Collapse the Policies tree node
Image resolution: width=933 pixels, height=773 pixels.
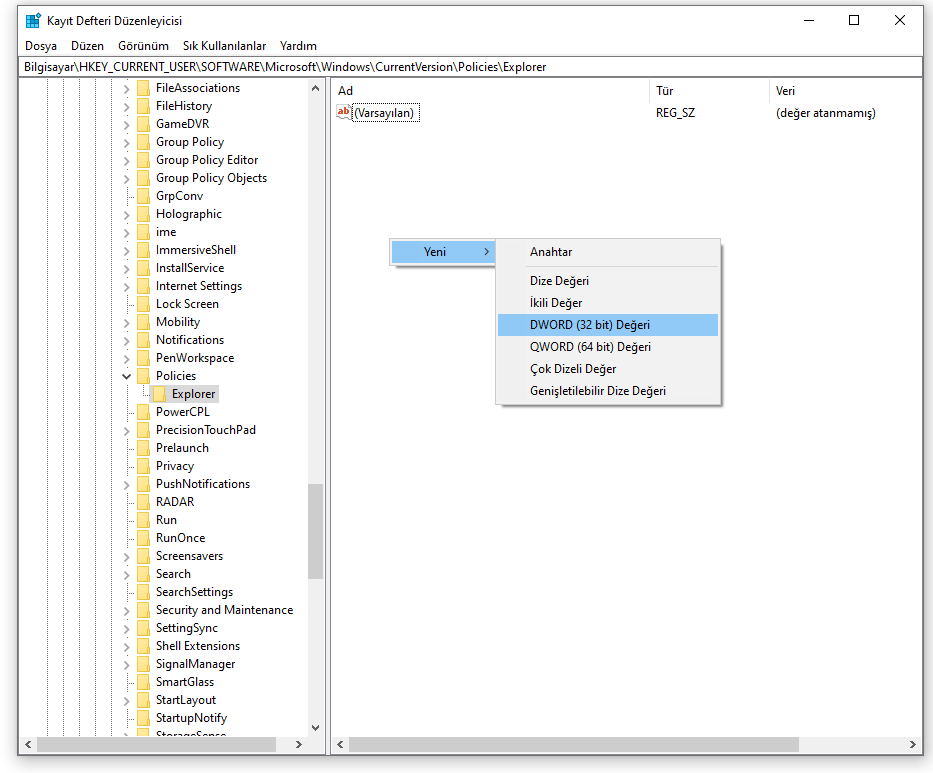(x=127, y=376)
